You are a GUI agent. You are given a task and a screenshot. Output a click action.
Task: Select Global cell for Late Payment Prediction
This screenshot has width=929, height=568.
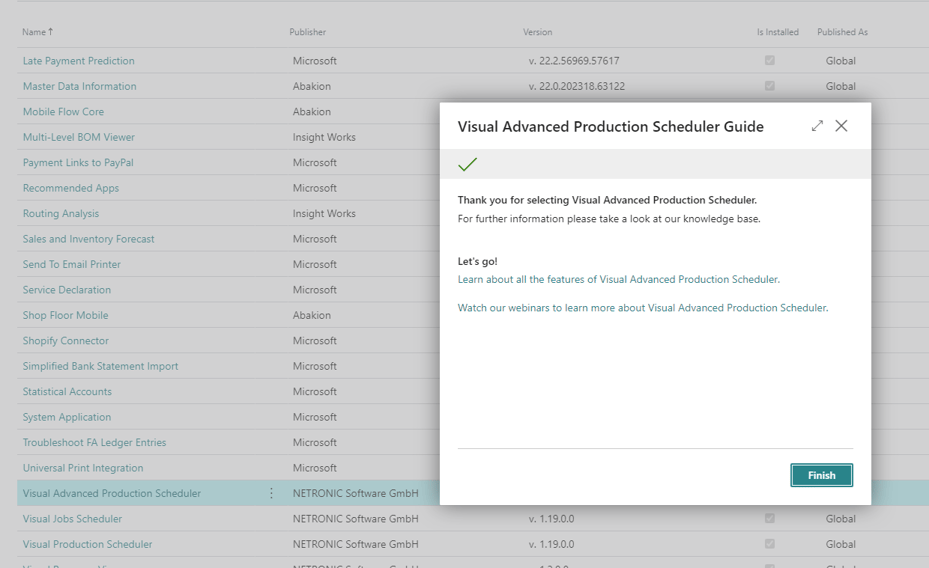pyautogui.click(x=841, y=61)
